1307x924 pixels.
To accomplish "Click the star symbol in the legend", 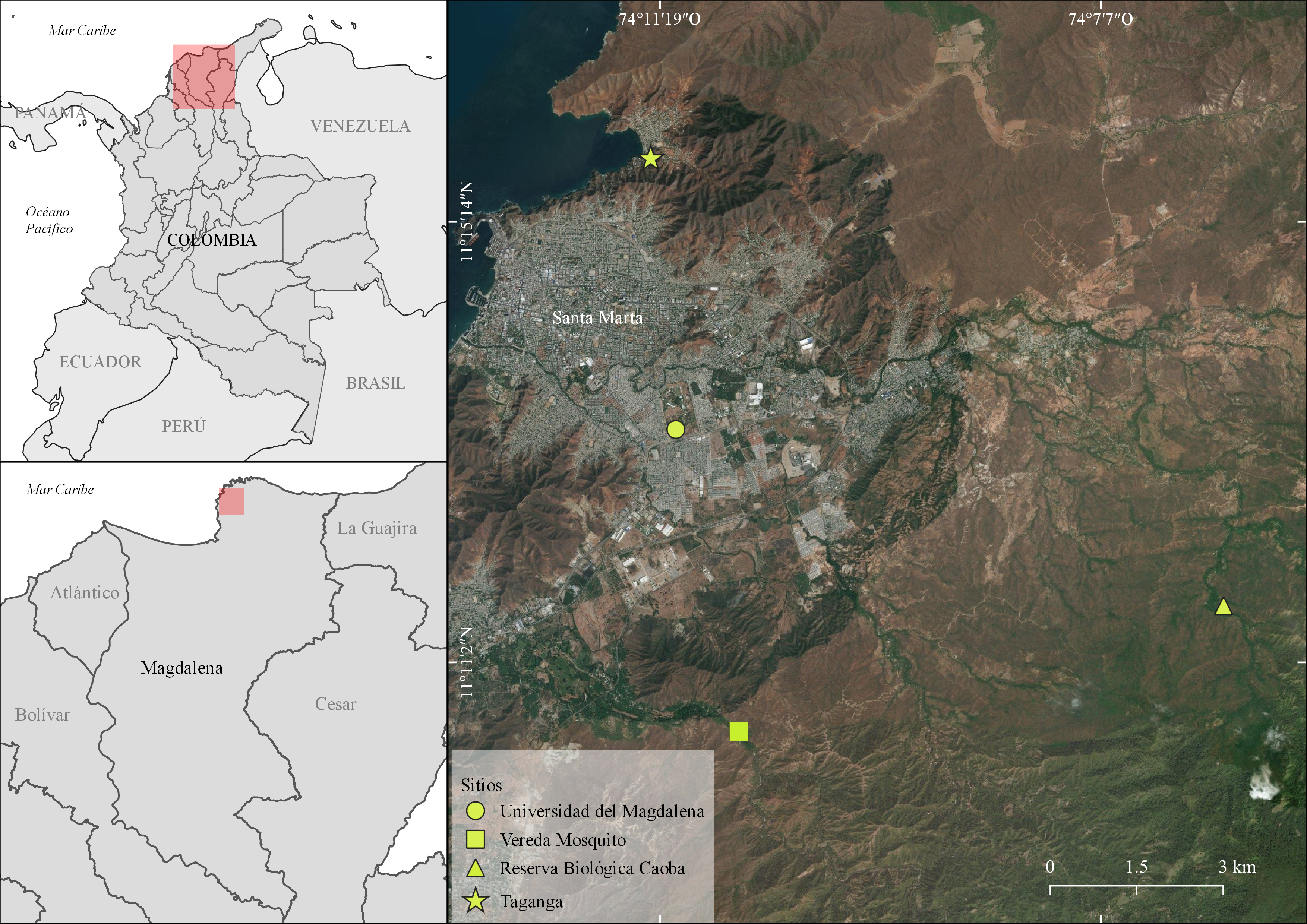I will tap(475, 901).
